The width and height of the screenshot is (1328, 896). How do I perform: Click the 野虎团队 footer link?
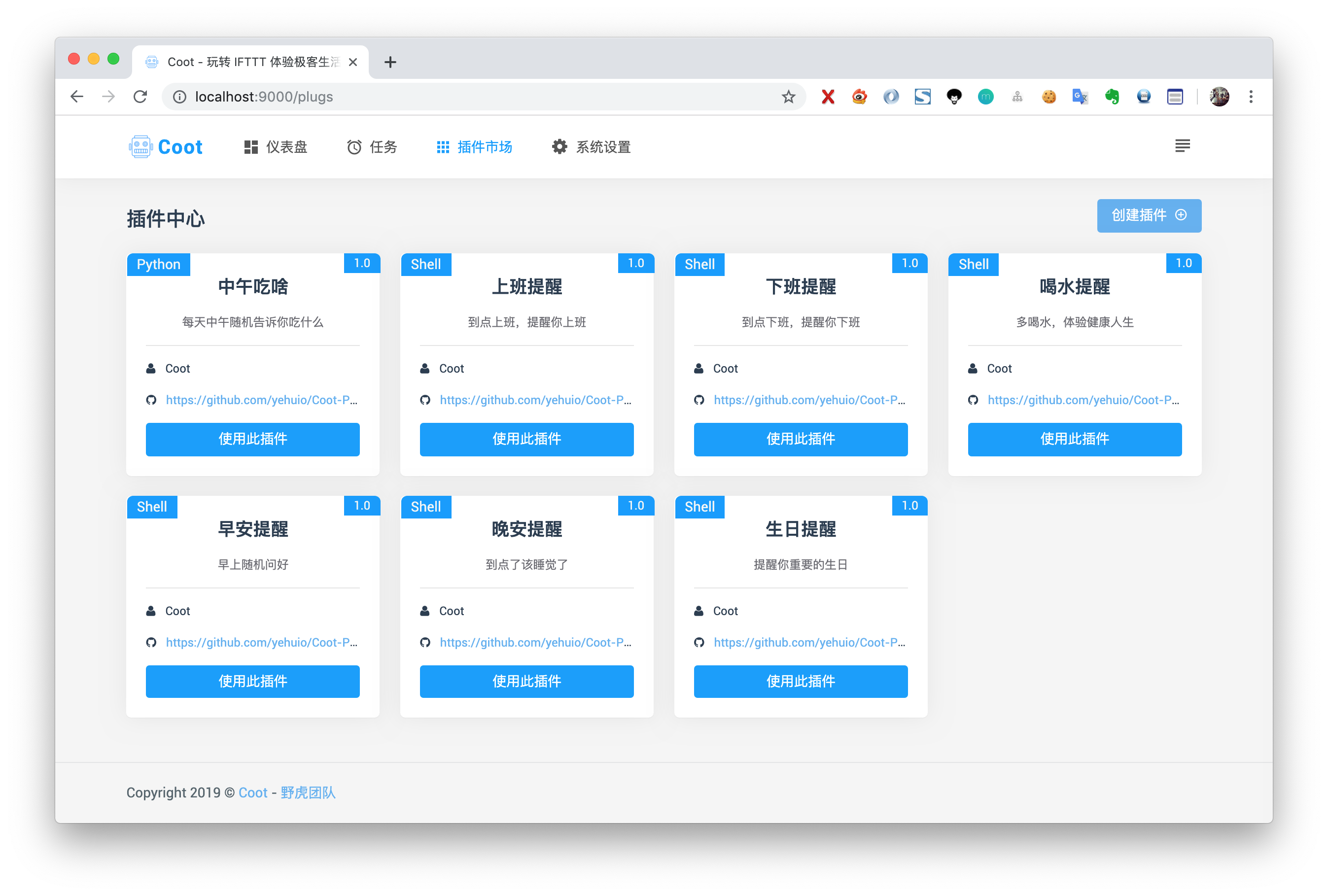308,793
